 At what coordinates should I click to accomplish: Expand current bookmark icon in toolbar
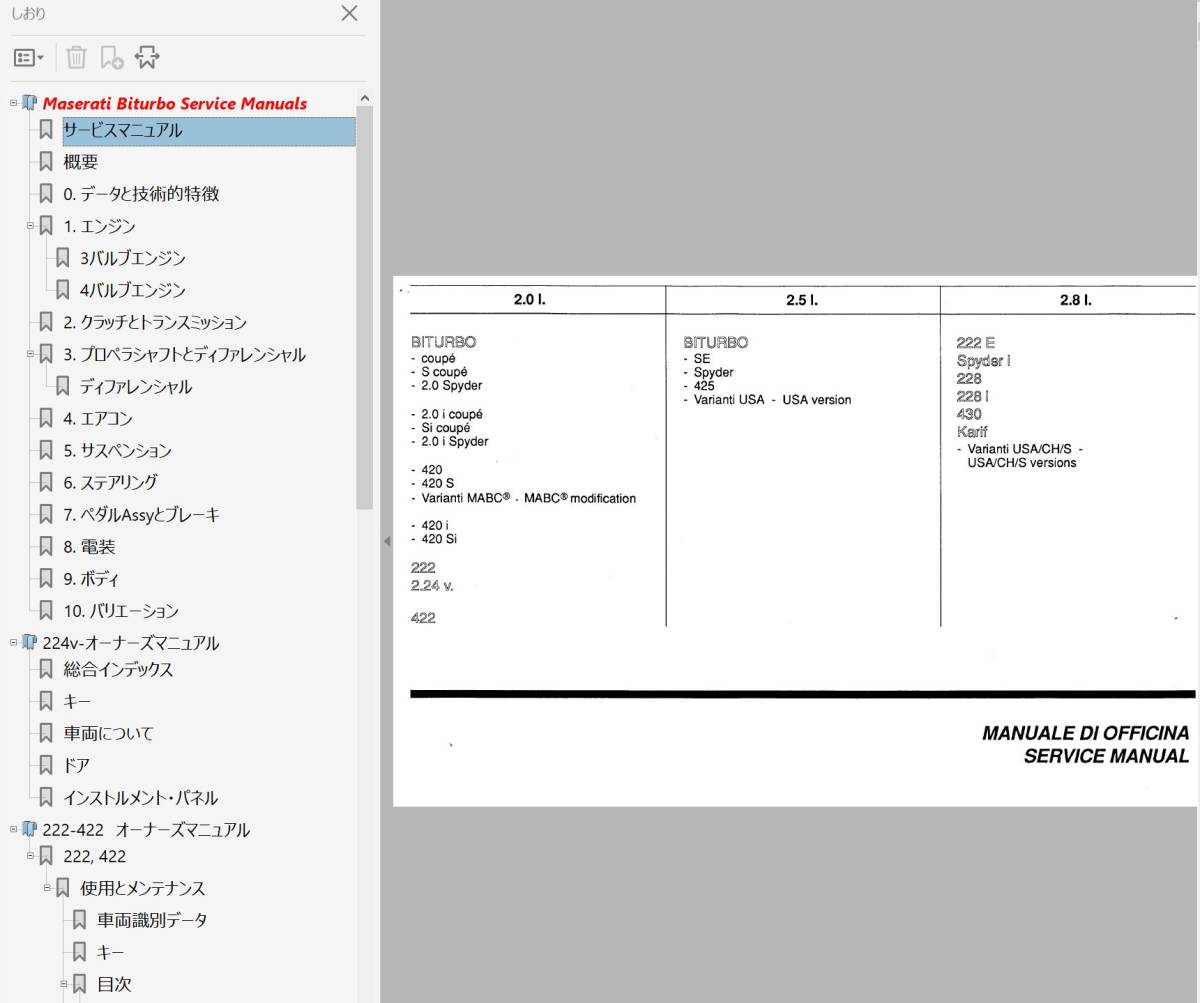(x=147, y=57)
